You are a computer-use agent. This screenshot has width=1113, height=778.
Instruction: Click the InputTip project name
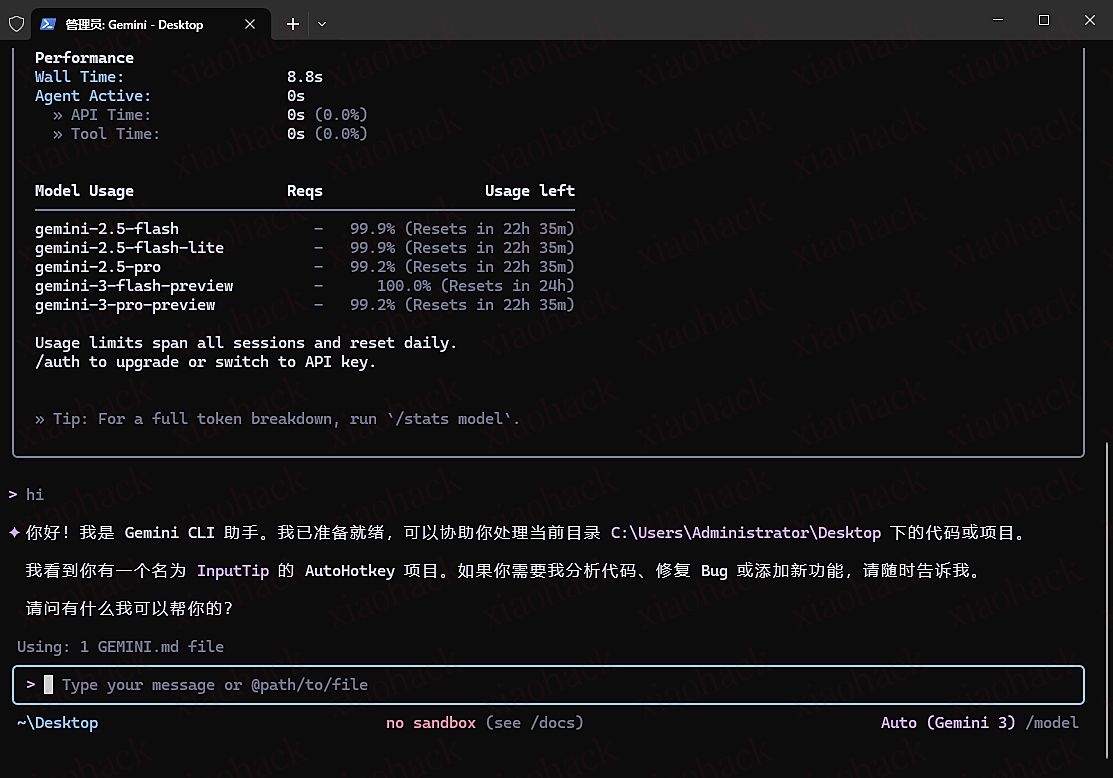(232, 571)
